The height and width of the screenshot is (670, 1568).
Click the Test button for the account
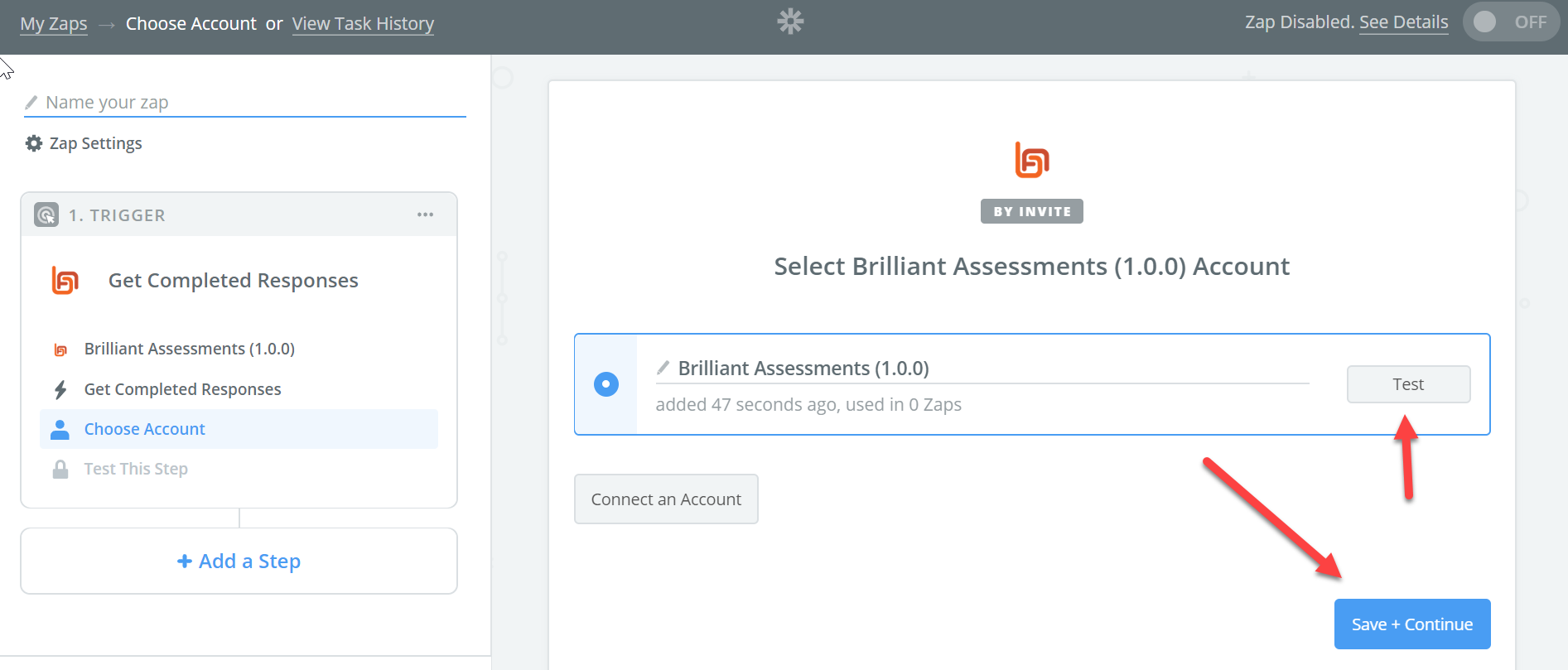click(1407, 384)
